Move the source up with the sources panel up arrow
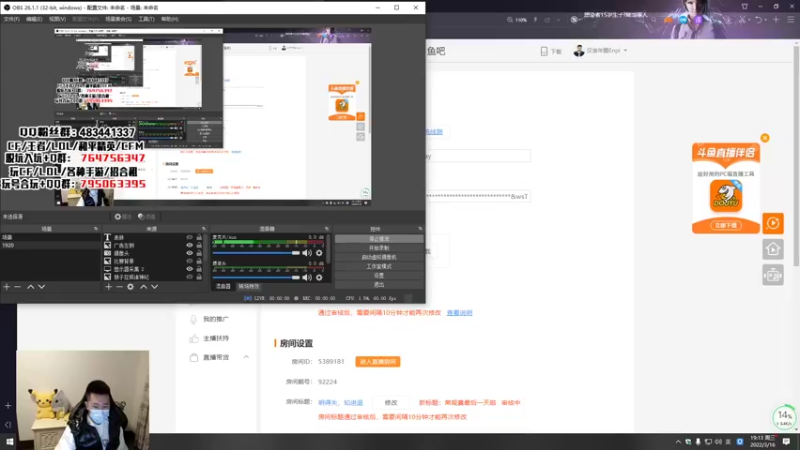Screen dimensions: 800x450 point(143,287)
